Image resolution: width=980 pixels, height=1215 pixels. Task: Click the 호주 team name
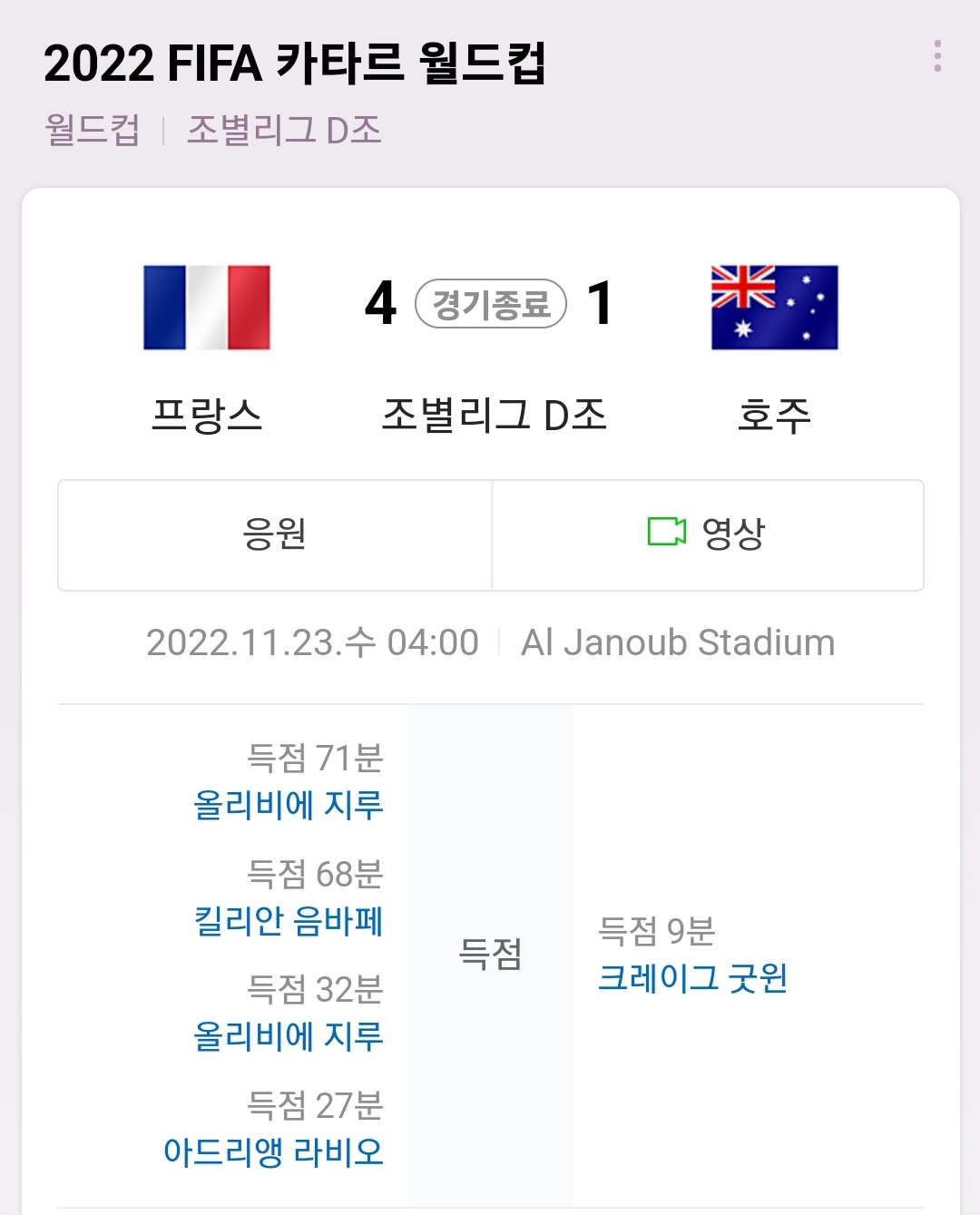click(774, 416)
